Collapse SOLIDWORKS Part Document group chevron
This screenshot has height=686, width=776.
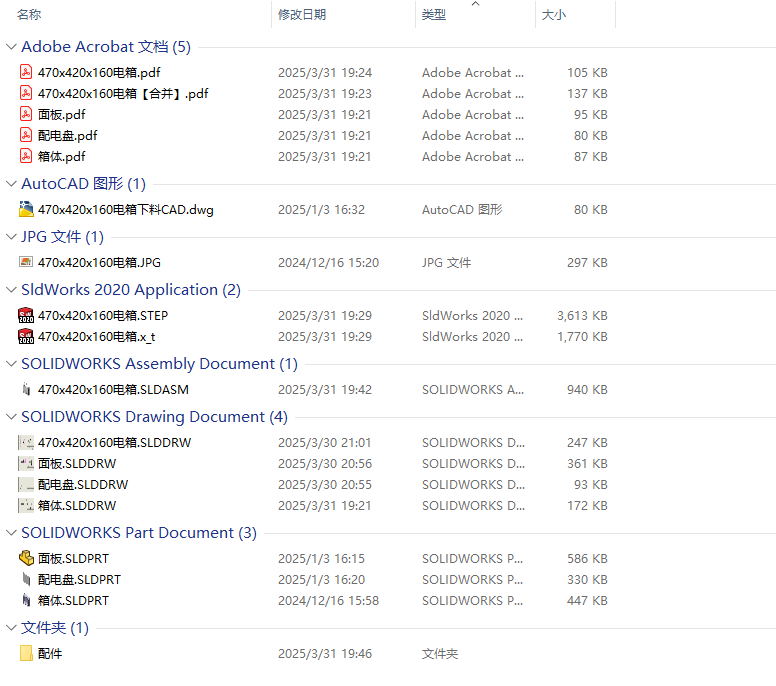click(x=11, y=533)
